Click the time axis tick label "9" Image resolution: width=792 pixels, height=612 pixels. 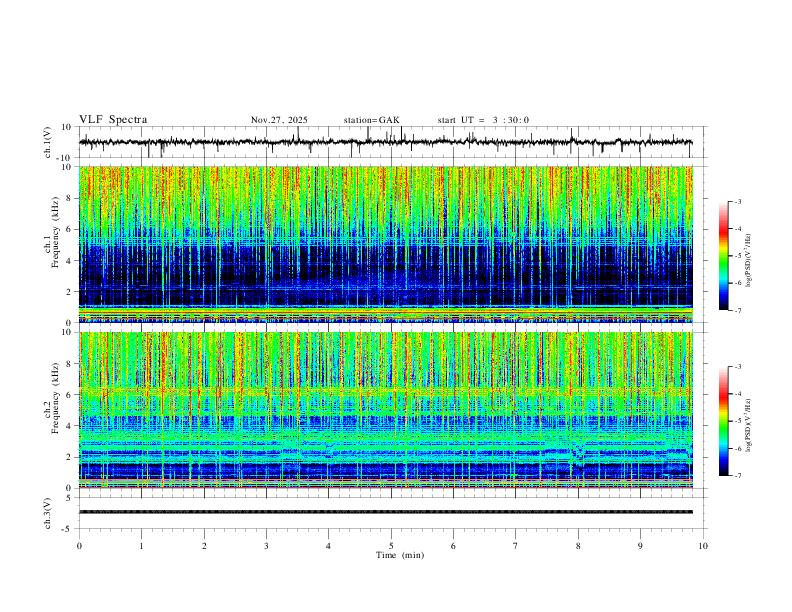(x=640, y=546)
